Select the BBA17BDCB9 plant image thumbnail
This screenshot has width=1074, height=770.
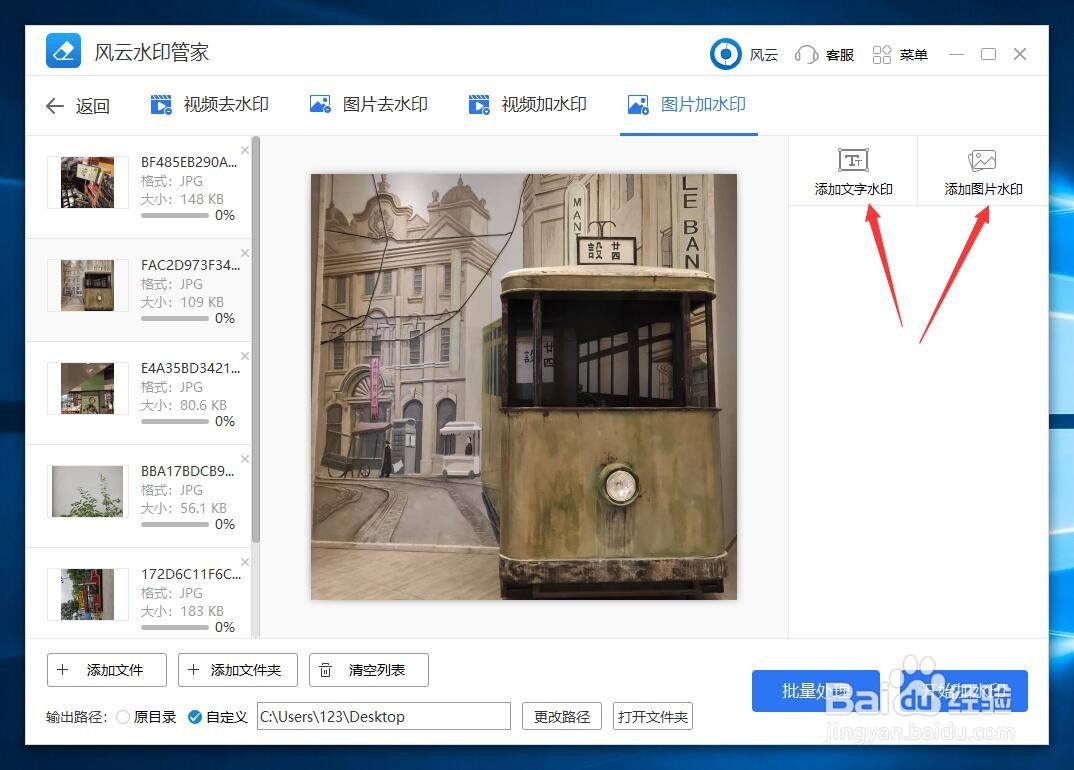86,491
